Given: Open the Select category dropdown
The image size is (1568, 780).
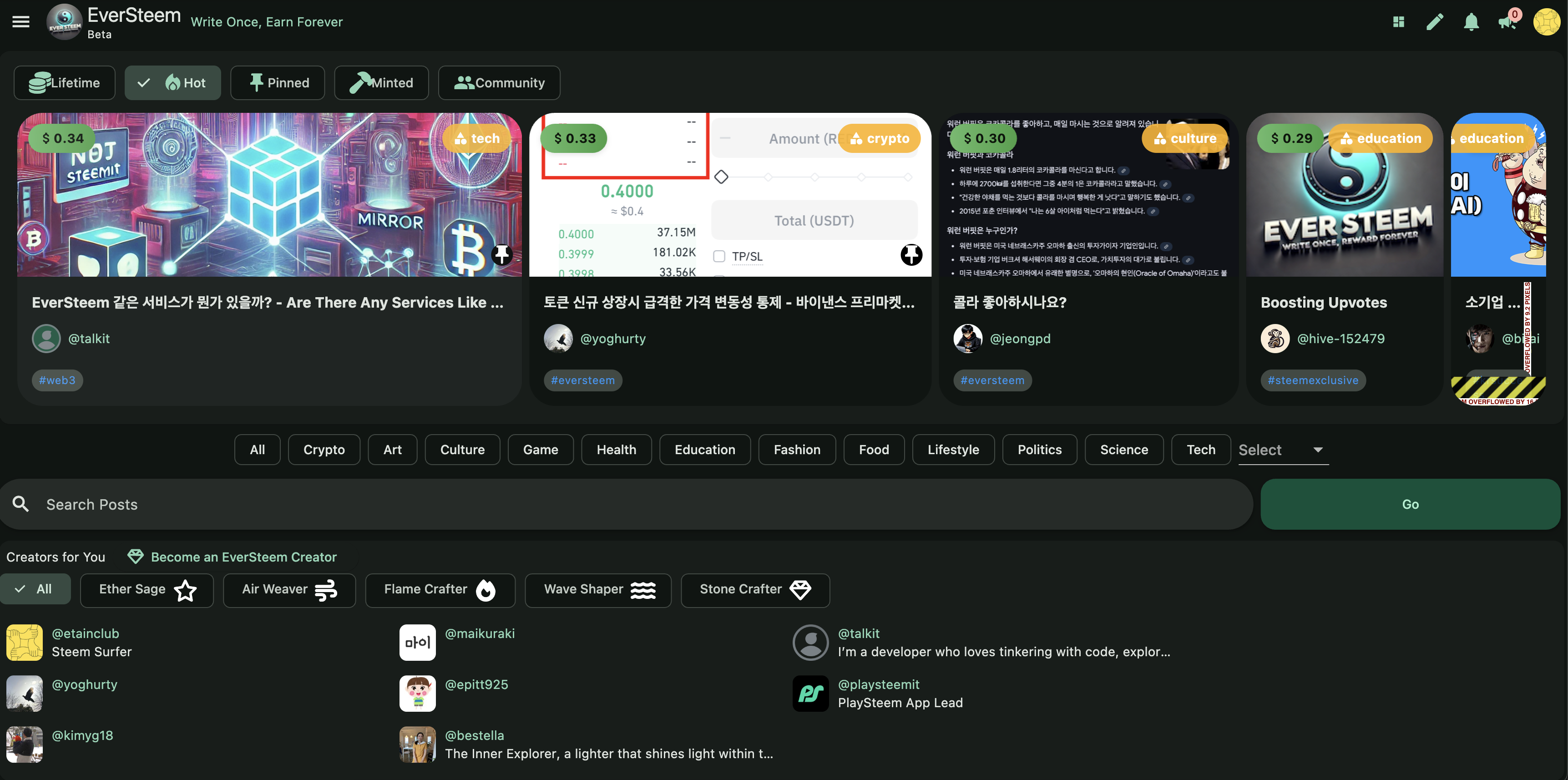Looking at the screenshot, I should (x=1283, y=450).
